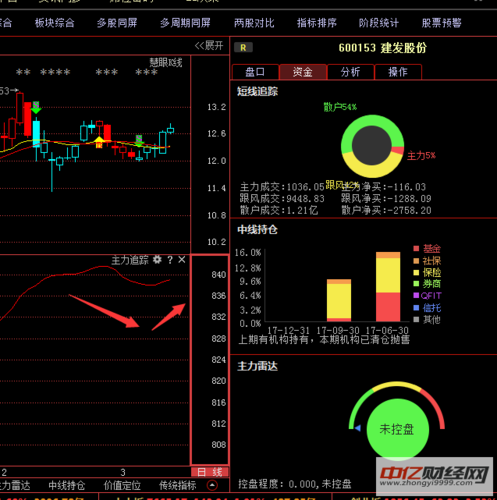497x500 pixels.
Task: Open settings gear for 主力追踪 indicator
Action: click(x=157, y=259)
